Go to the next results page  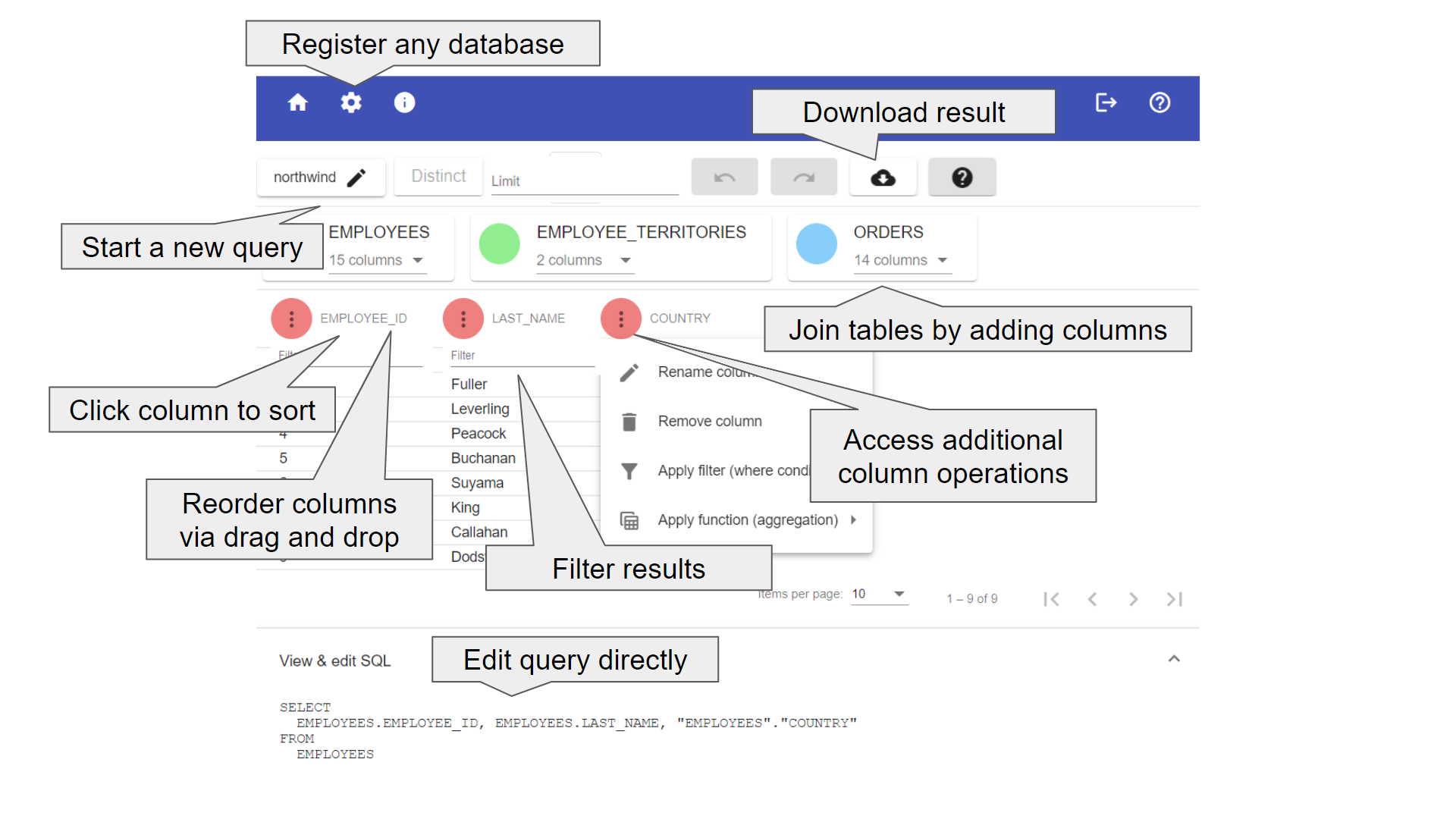point(1133,599)
